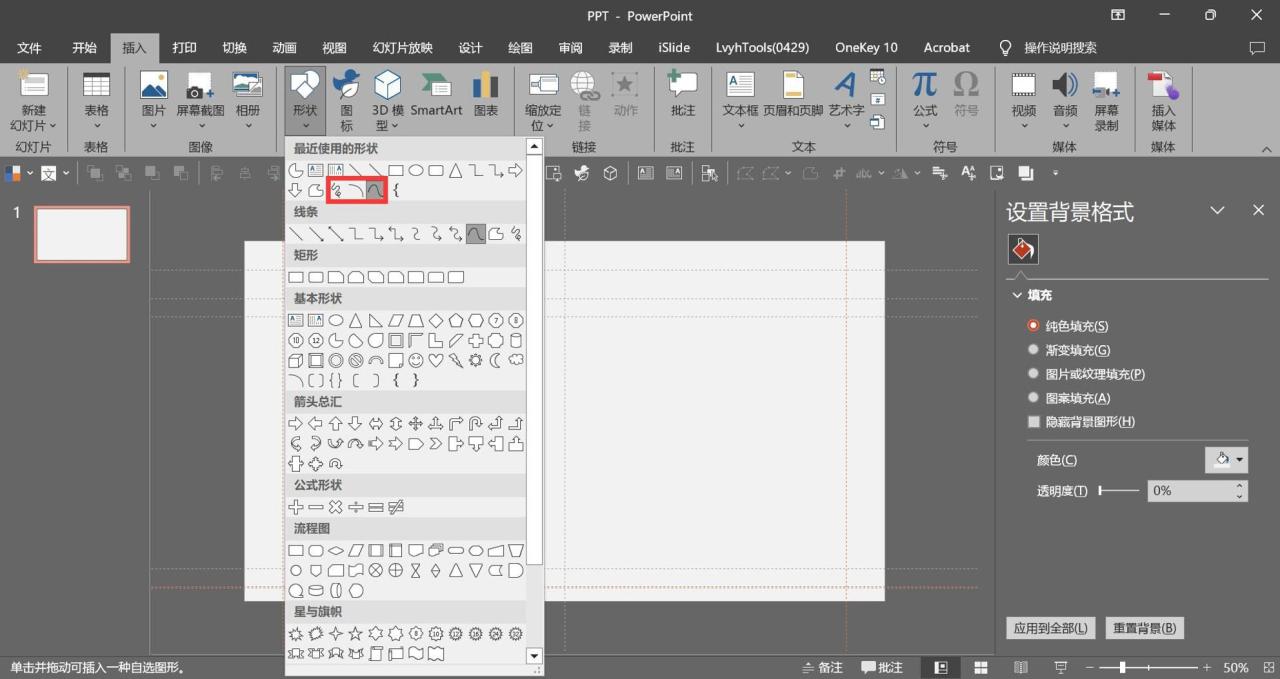Open the 颜色 fill color dropdown

[1226, 460]
